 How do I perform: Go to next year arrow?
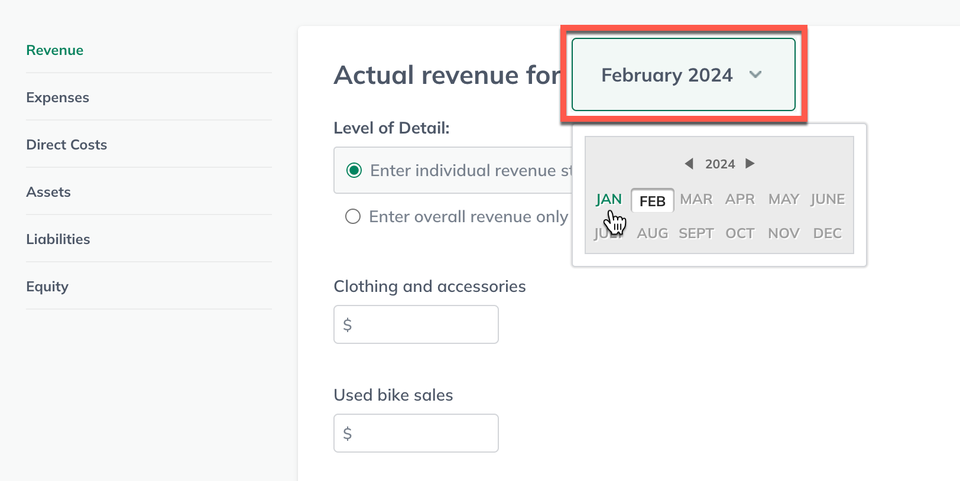(750, 163)
